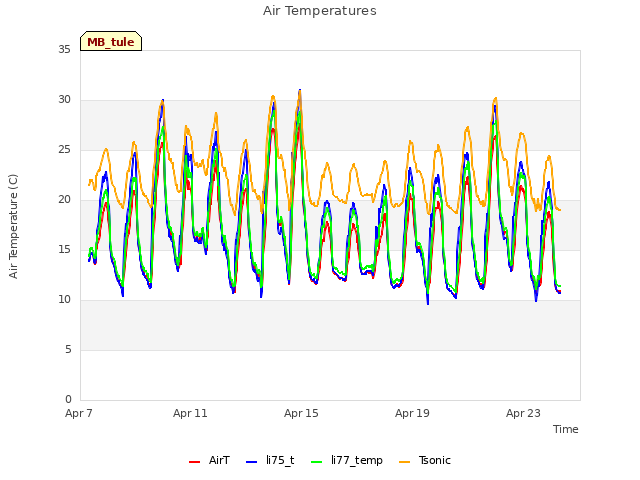Click the 10 y-axis tick label
This screenshot has width=640, height=480.
click(x=64, y=300)
